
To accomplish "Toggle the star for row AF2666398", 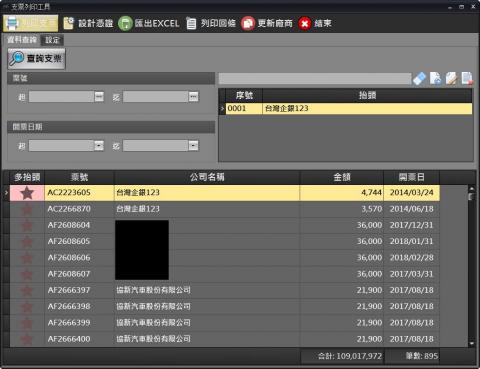I will (27, 306).
